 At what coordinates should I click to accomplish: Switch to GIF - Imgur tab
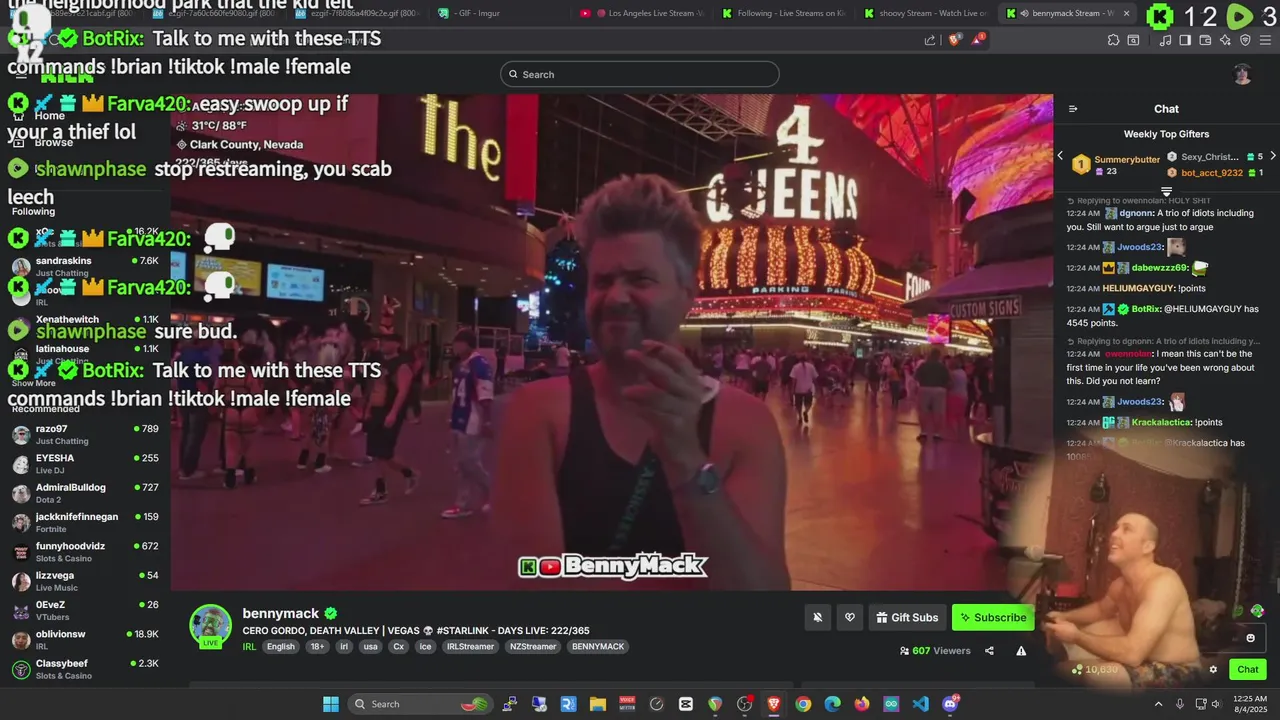pyautogui.click(x=498, y=13)
